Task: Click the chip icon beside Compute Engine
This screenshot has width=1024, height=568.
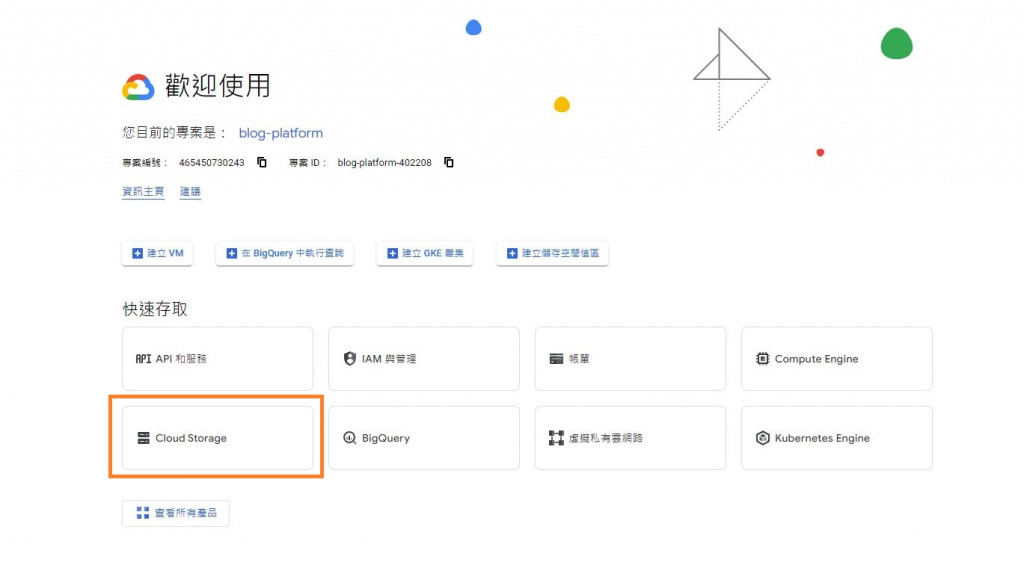Action: click(x=762, y=359)
